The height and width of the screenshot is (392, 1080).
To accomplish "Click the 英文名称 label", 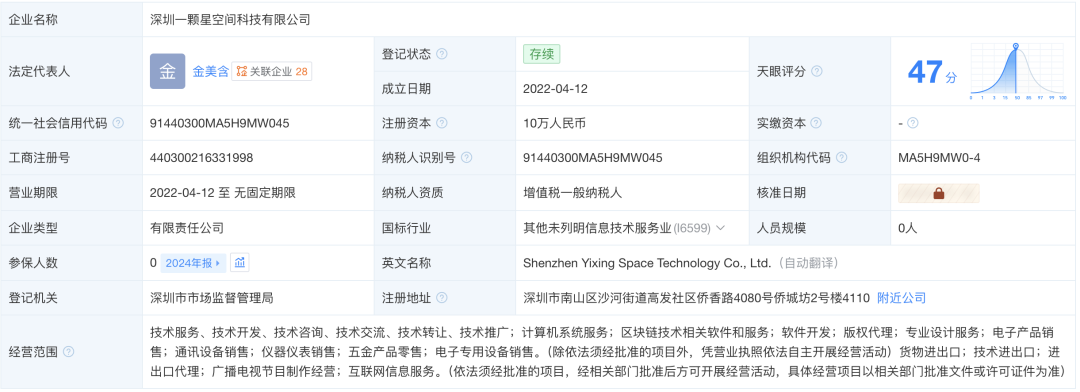I will click(406, 262).
